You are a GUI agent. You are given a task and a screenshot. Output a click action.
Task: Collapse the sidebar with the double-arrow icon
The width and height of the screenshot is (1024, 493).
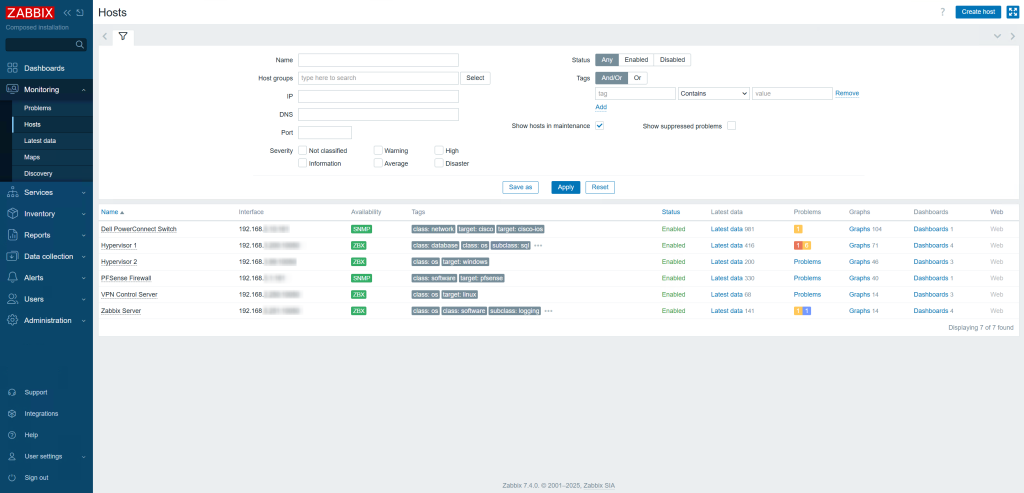pyautogui.click(x=67, y=12)
